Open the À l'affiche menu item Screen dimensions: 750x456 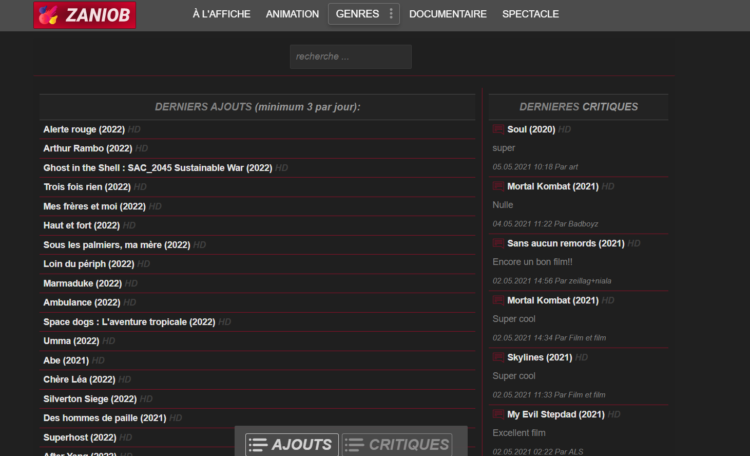coord(221,14)
